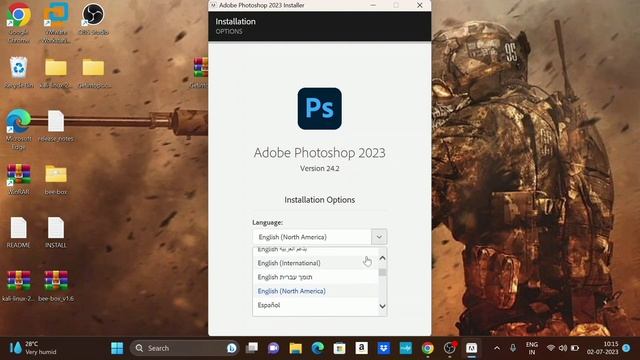Open the Language dropdown arrow
This screenshot has height=360, width=640.
tap(379, 237)
